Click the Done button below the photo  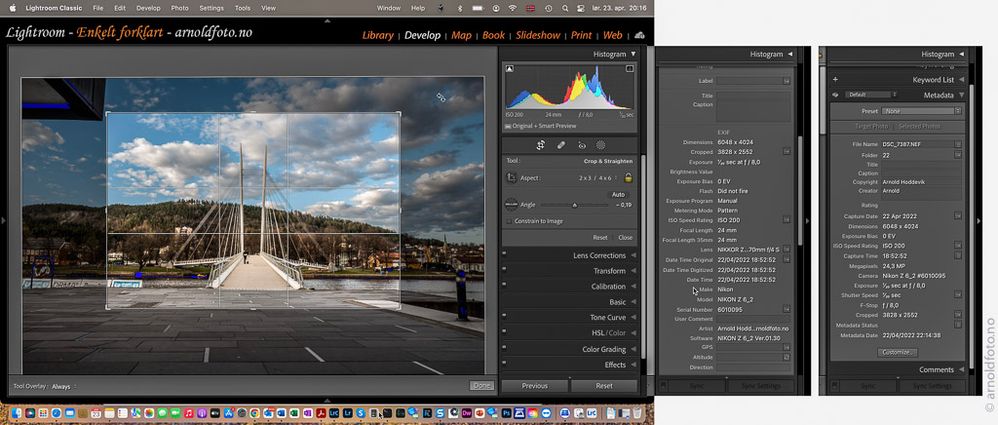481,386
